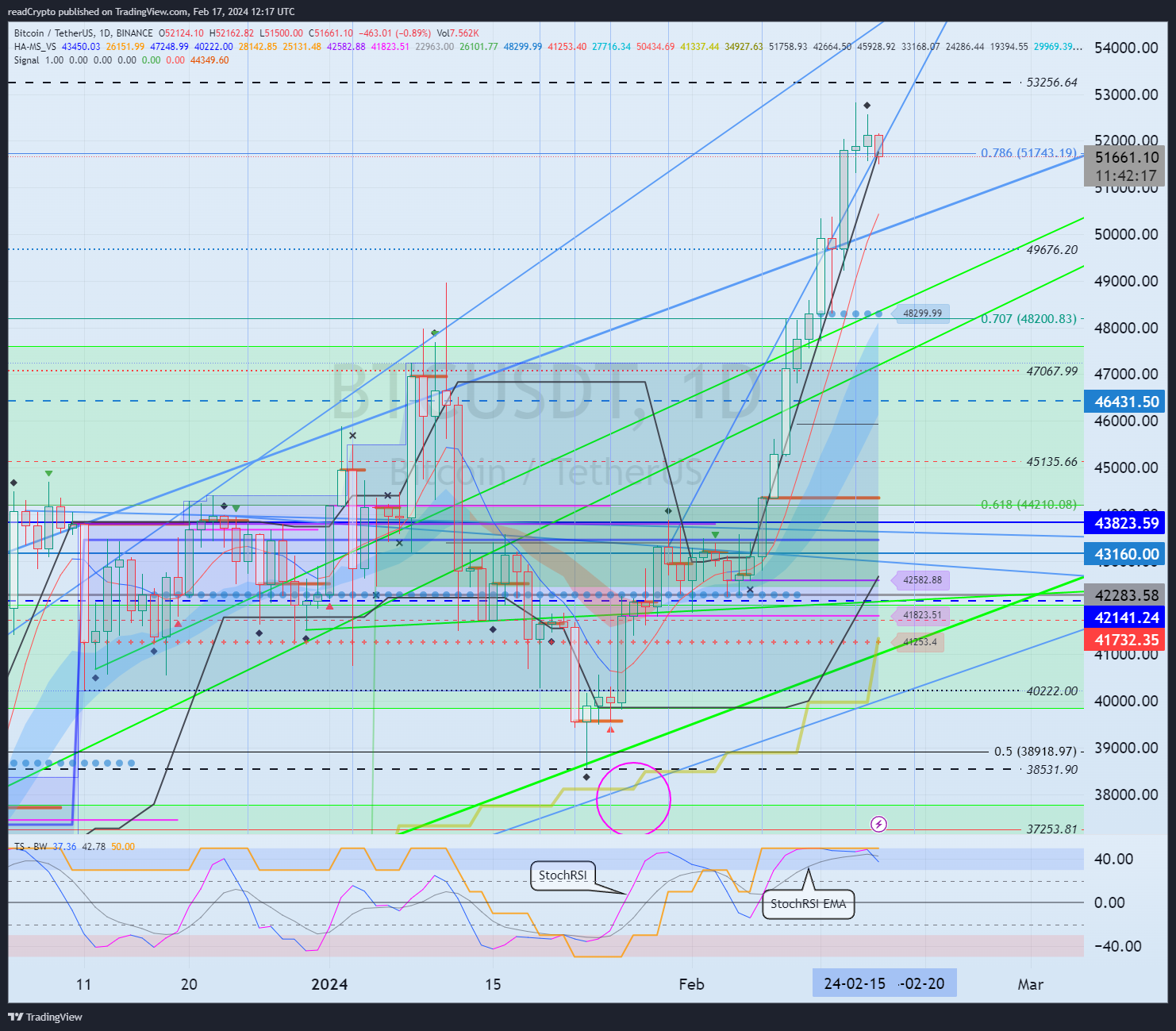The height and width of the screenshot is (1031, 1176).
Task: Click the 53256.64 dashed line label
Action: 1052,83
